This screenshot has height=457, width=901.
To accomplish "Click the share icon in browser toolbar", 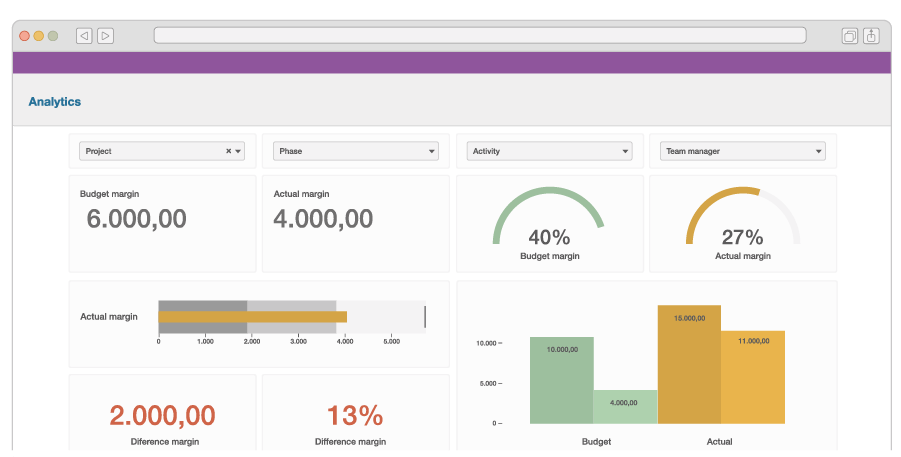I will pos(871,36).
